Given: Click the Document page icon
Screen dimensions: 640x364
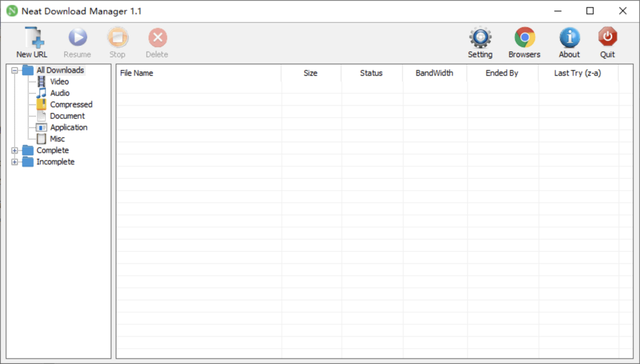Looking at the screenshot, I should tap(41, 116).
